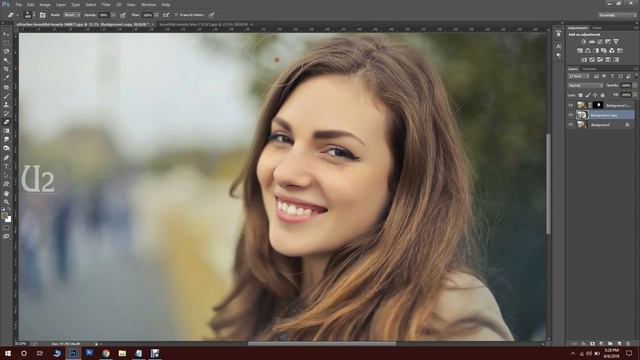The image size is (640, 360).
Task: Open the Tool Preset picker
Action: pos(12,15)
